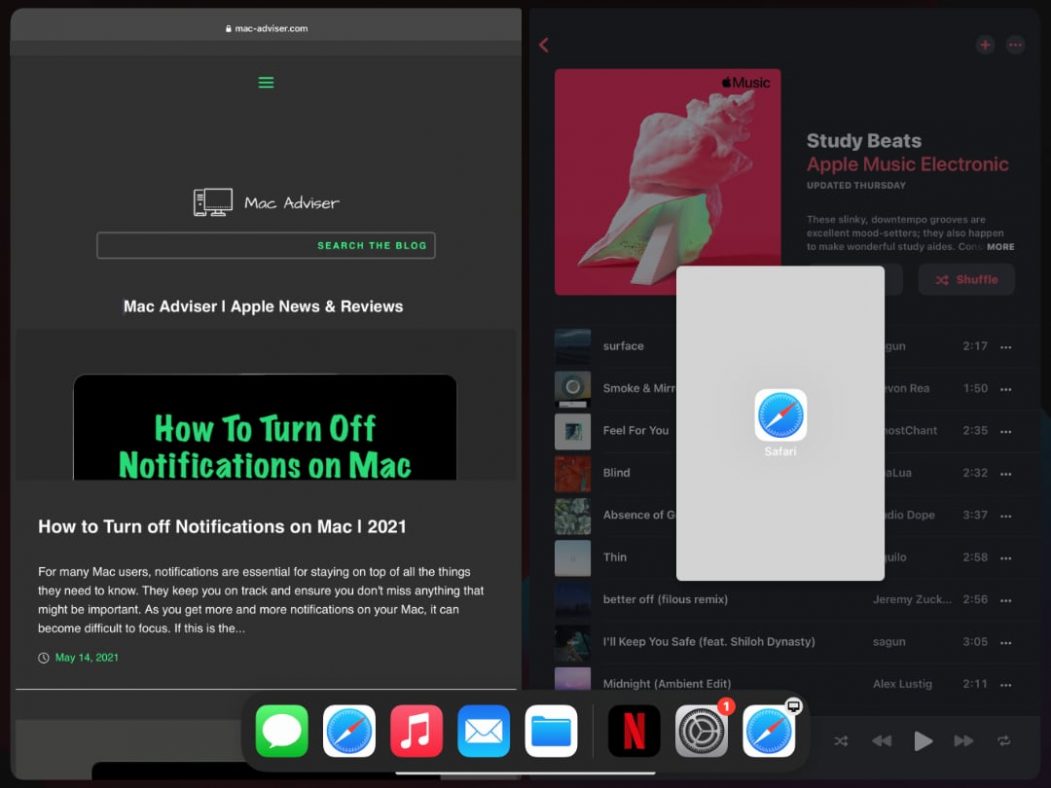This screenshot has height=788, width=1051.
Task: Open the Files app from the dock
Action: 550,731
